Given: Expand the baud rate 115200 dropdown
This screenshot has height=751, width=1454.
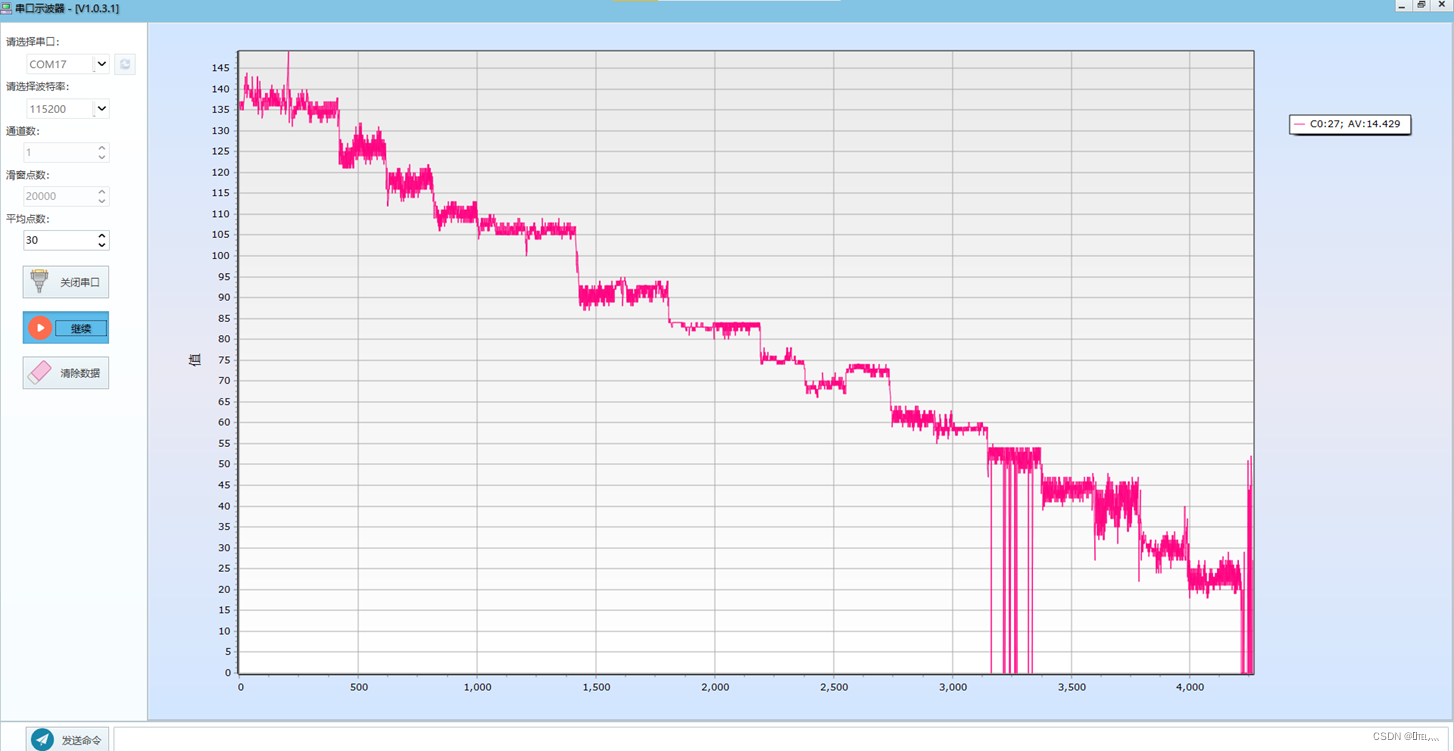Looking at the screenshot, I should point(101,108).
